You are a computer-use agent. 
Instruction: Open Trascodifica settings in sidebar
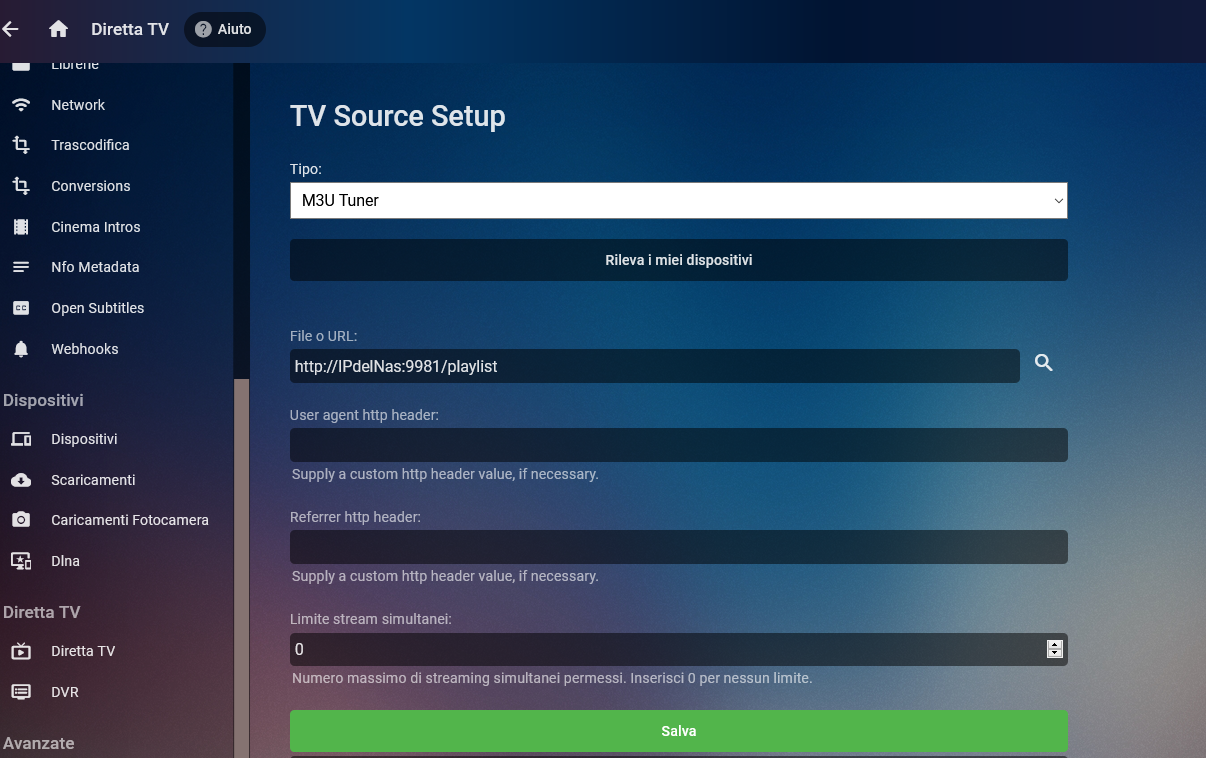point(90,145)
